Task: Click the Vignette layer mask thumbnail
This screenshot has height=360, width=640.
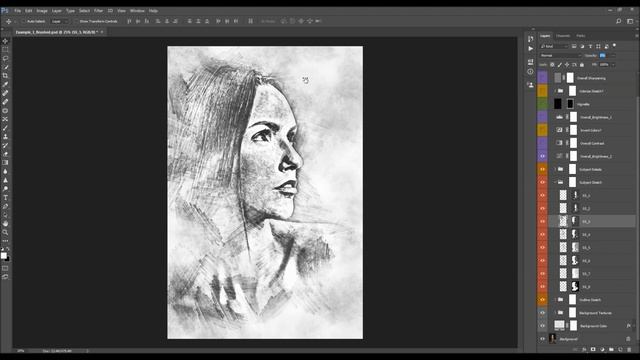Action: coord(570,104)
